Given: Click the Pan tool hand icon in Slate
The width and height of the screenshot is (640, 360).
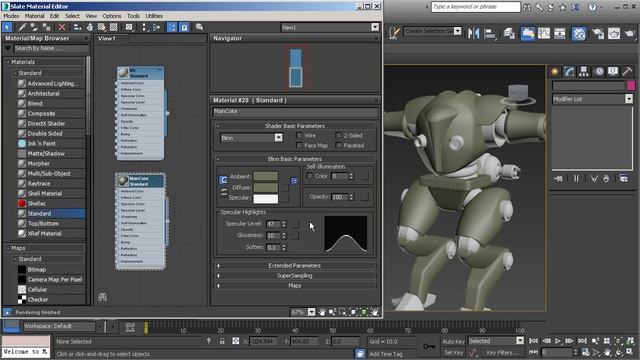Looking at the screenshot, I should coord(322,312).
